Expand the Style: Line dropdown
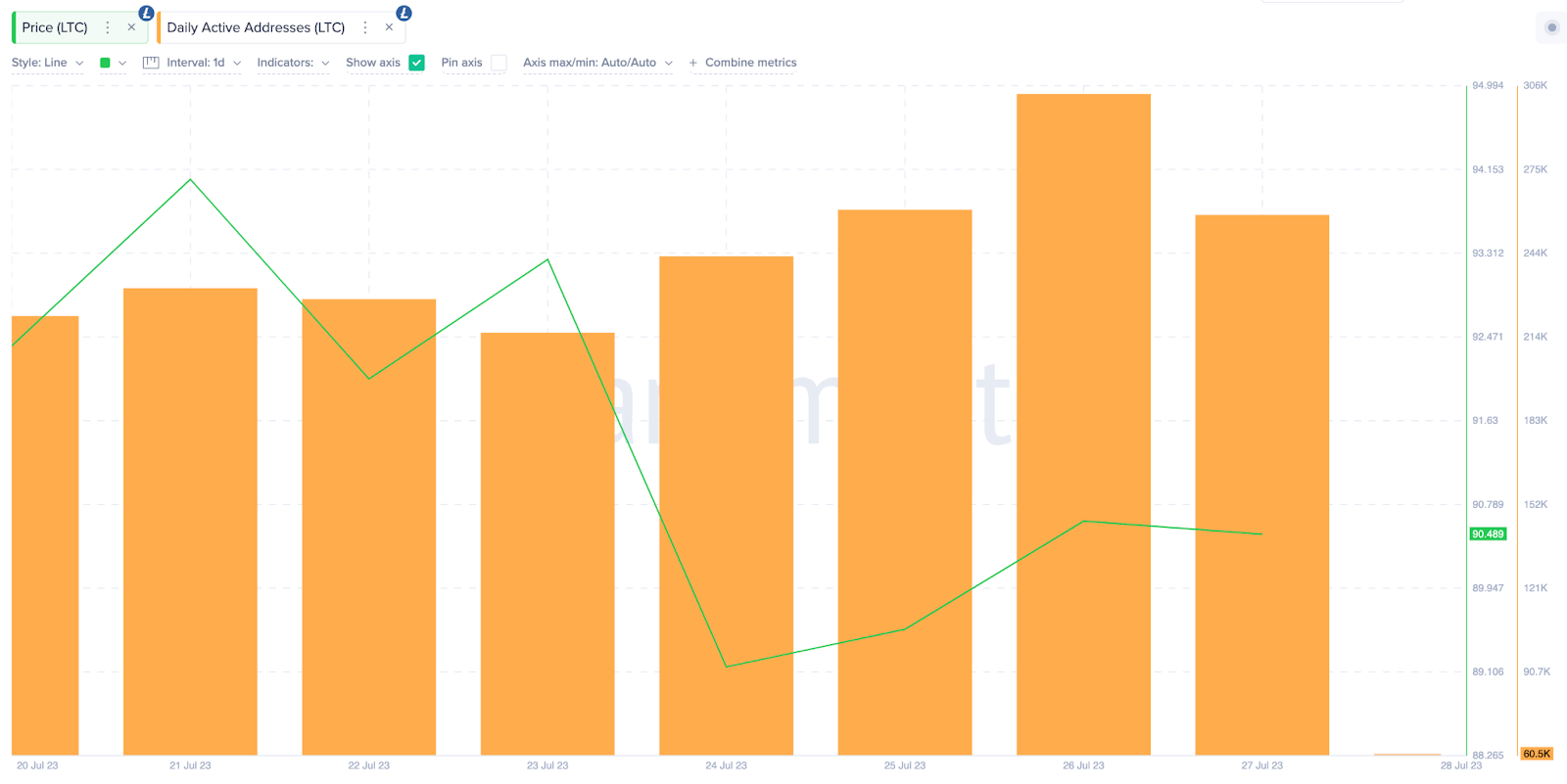Screen dimensions: 1567x784 tap(48, 63)
